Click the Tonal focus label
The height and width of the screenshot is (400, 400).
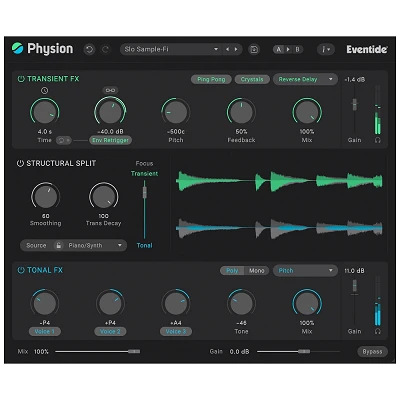144,245
